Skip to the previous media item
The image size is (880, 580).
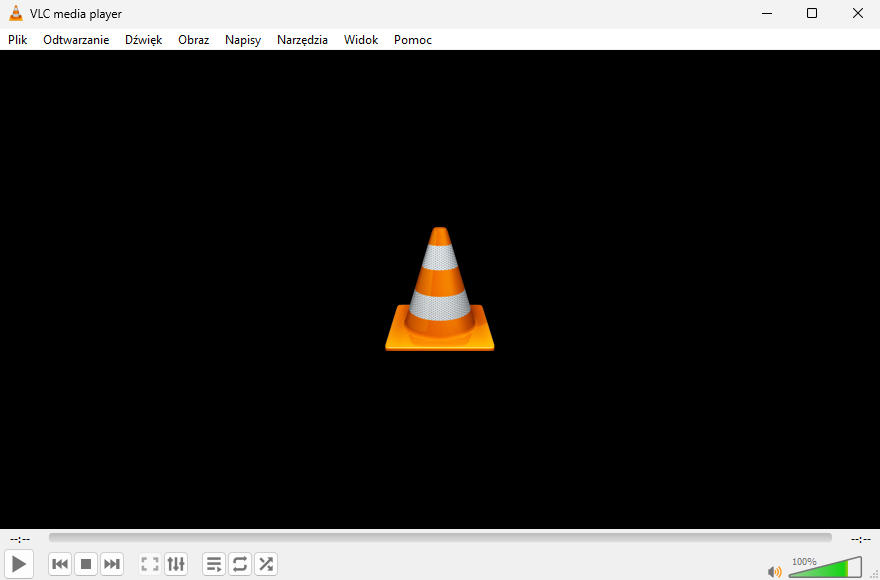[59, 563]
